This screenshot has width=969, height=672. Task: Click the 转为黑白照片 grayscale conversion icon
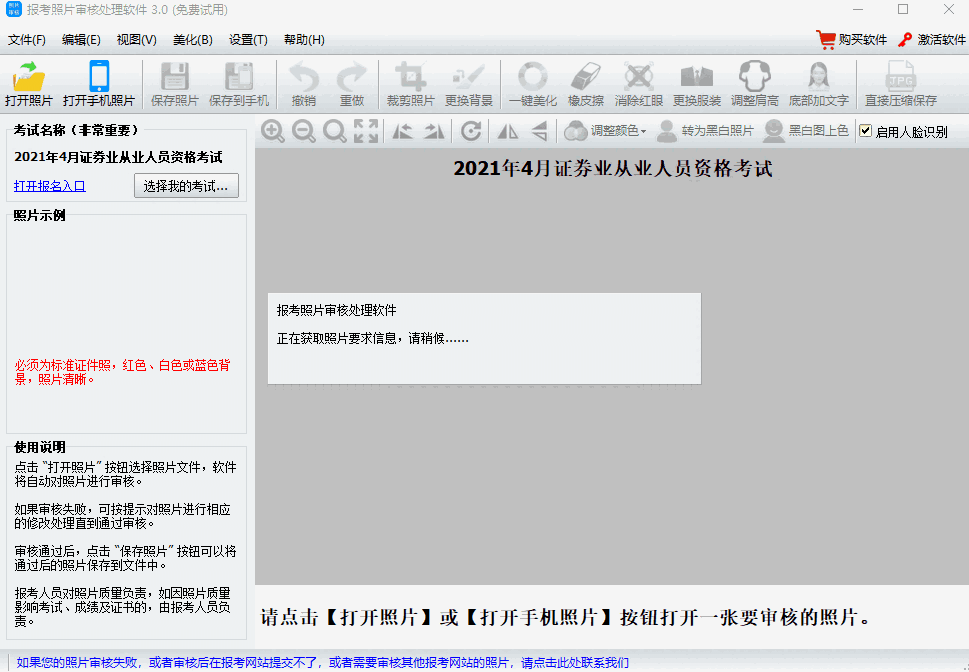(715, 131)
